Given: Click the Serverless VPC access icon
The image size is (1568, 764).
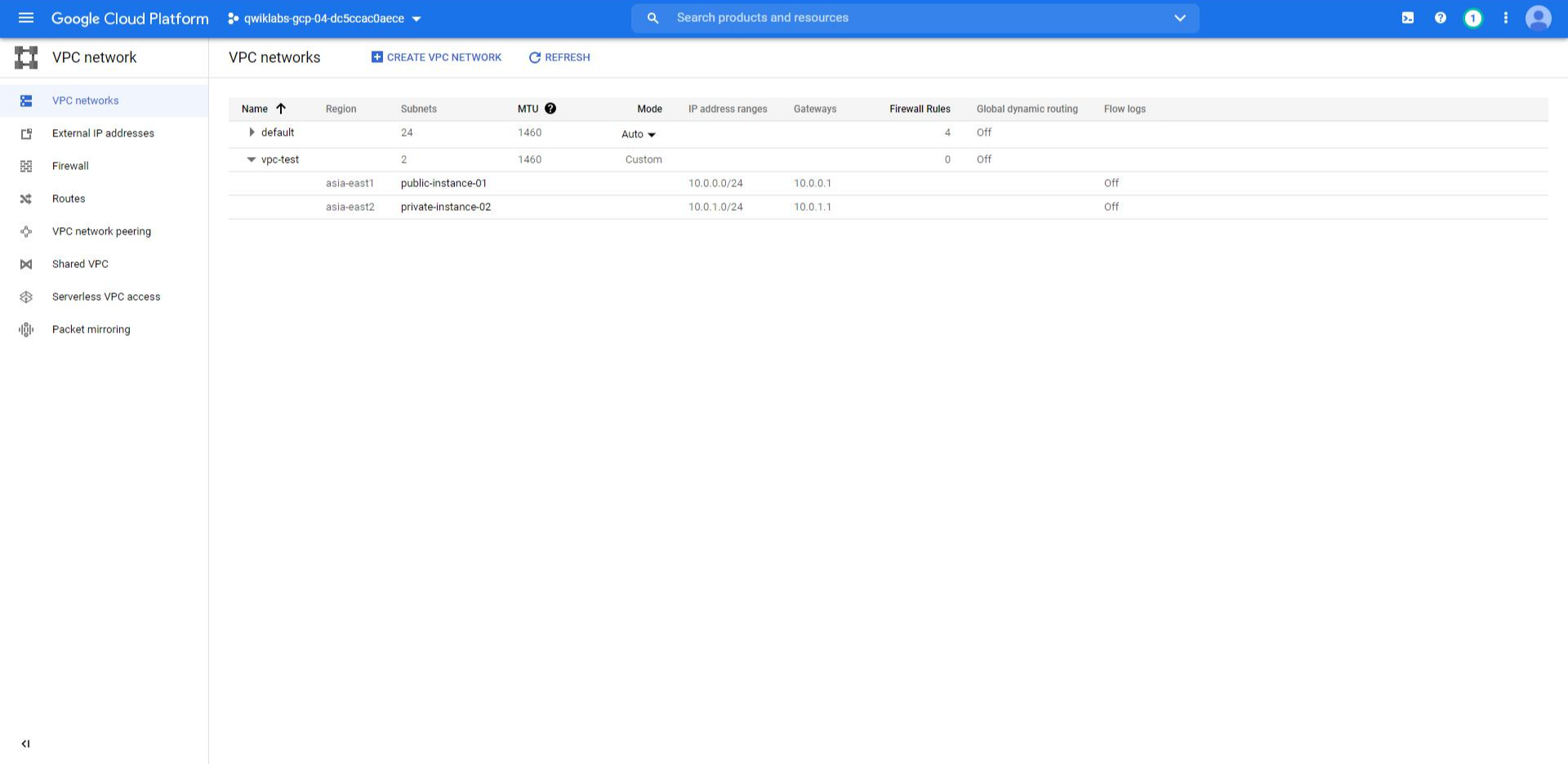Looking at the screenshot, I should point(26,297).
